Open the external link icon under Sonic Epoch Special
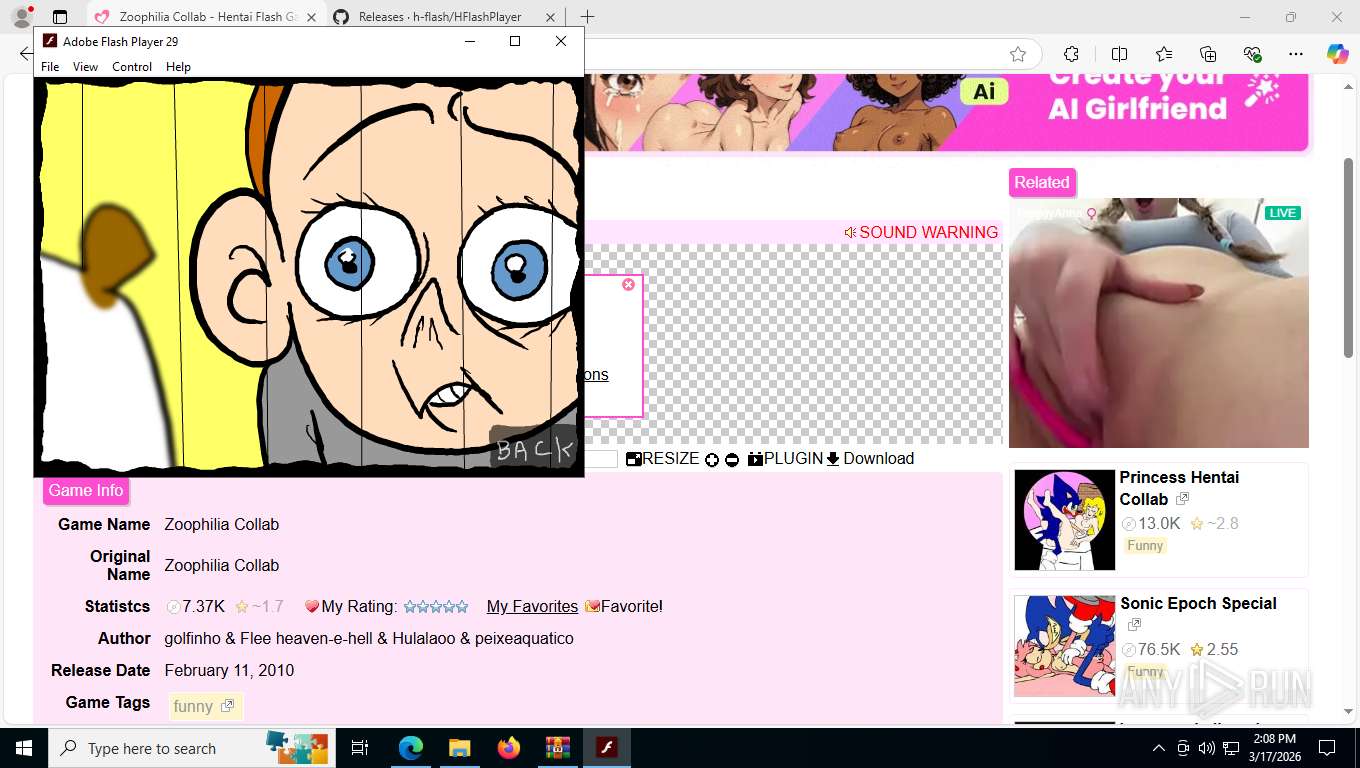Image resolution: width=1360 pixels, height=768 pixels. (1134, 625)
